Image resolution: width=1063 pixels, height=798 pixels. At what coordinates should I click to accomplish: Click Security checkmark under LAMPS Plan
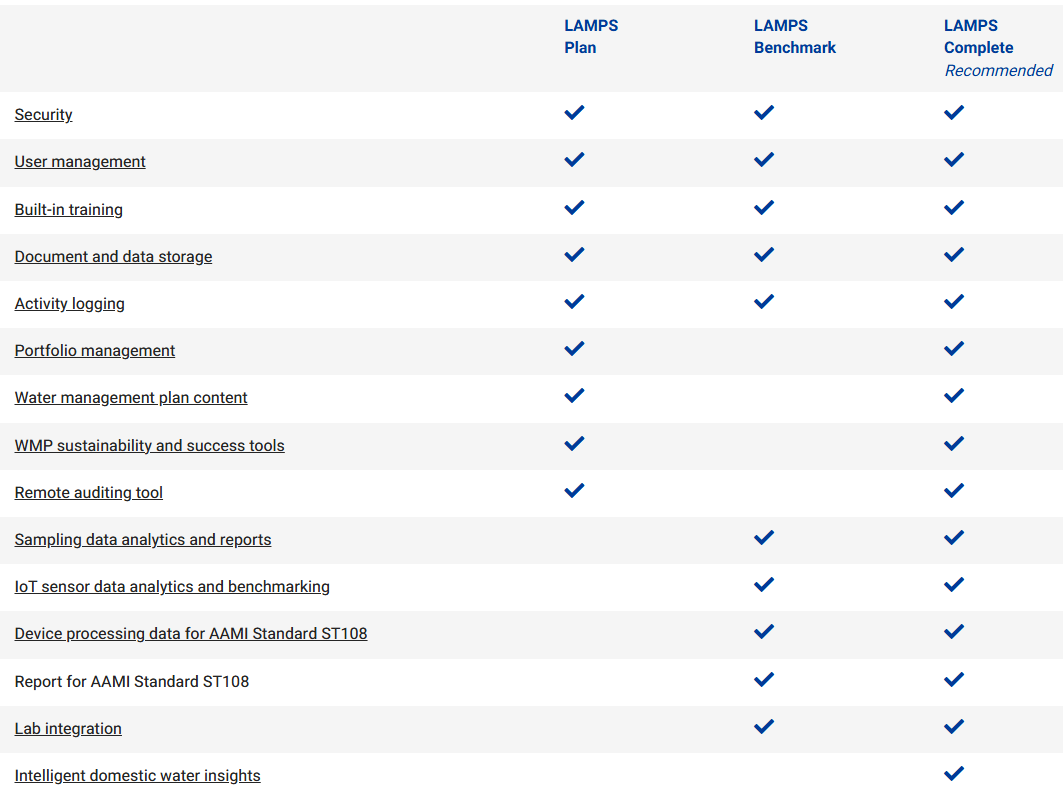pos(574,113)
